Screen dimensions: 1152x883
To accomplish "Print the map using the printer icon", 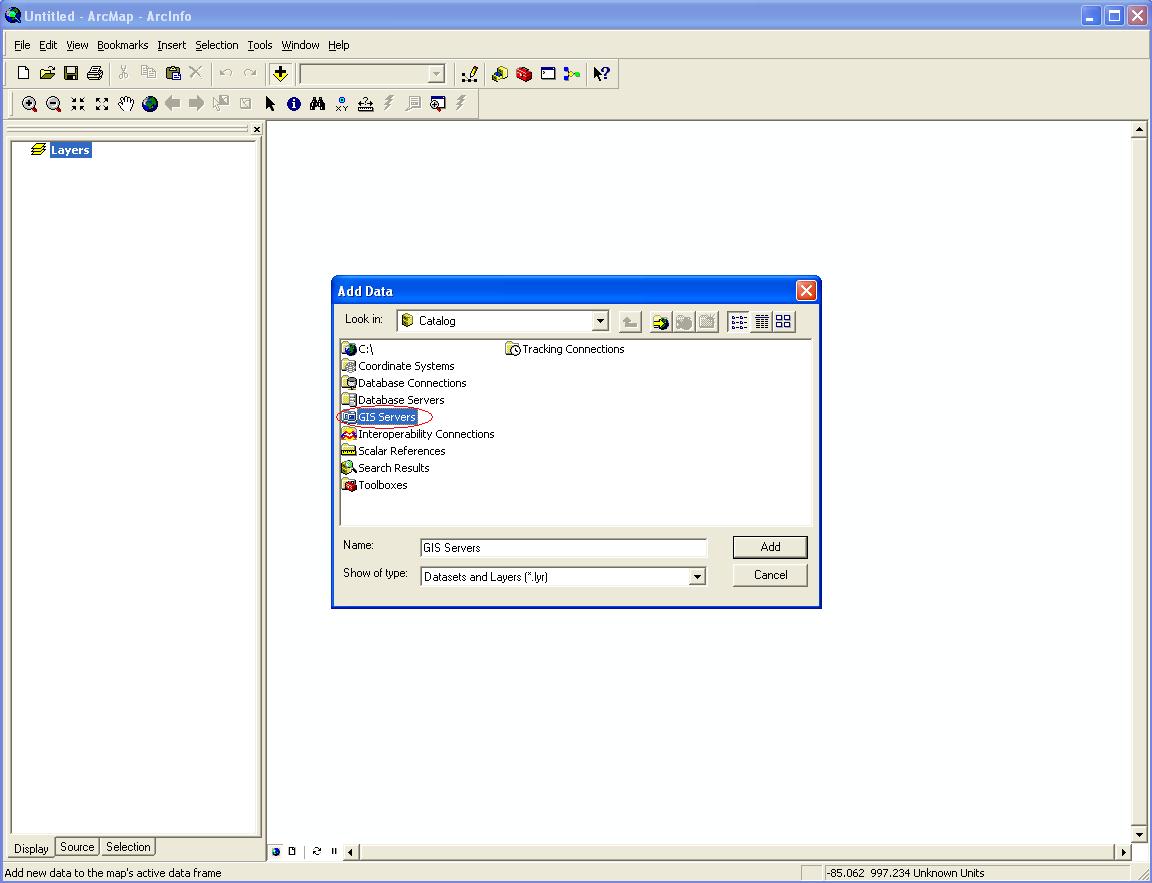I will (95, 73).
